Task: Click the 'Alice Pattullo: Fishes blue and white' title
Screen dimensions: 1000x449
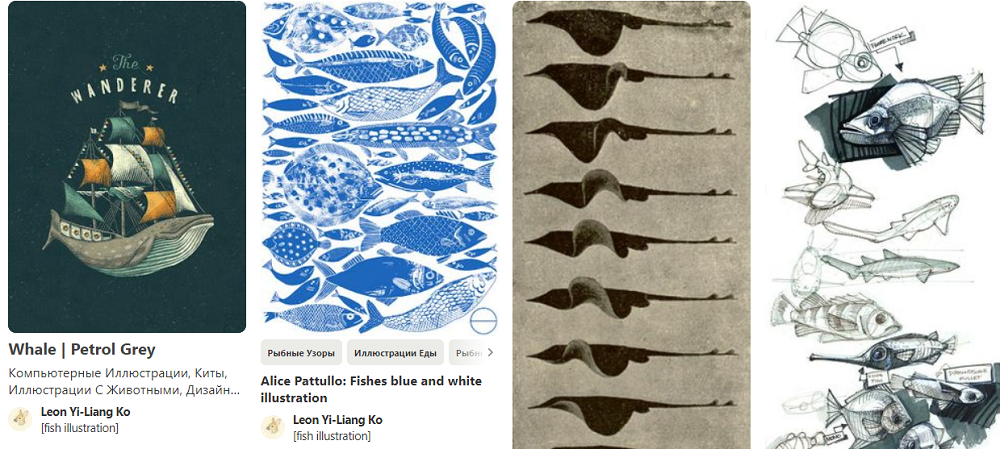Action: point(371,389)
